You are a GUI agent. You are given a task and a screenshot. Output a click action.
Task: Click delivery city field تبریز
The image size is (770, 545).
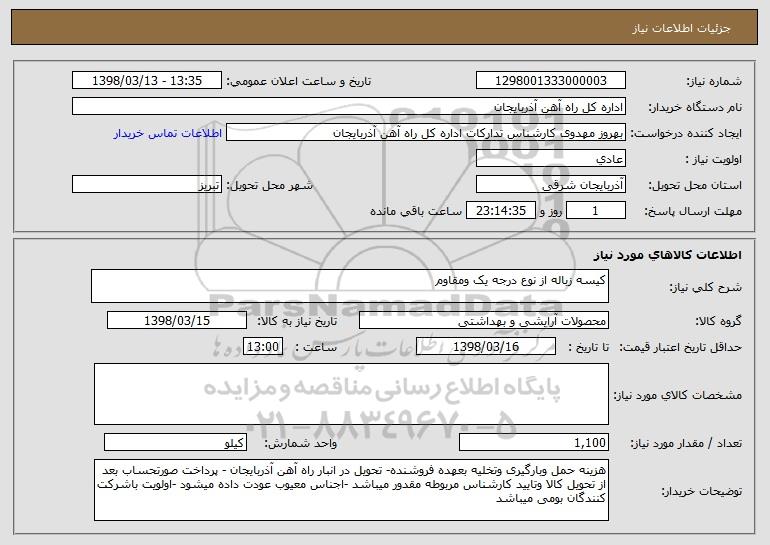[x=147, y=185]
